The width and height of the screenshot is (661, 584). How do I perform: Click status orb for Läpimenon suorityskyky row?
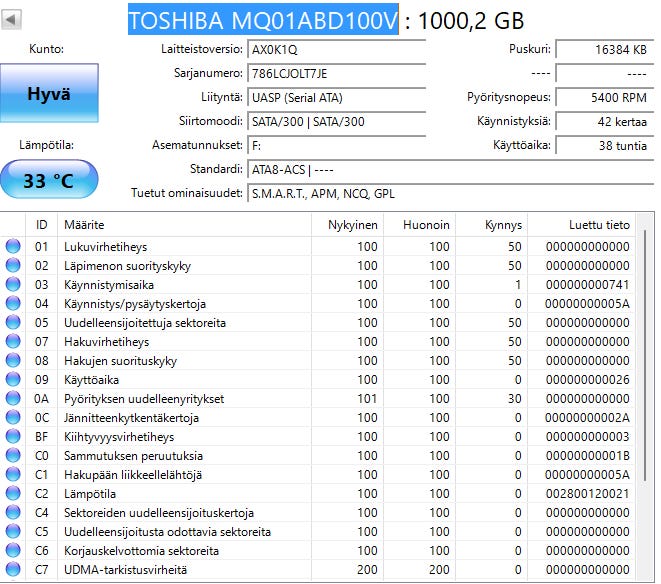[x=13, y=265]
